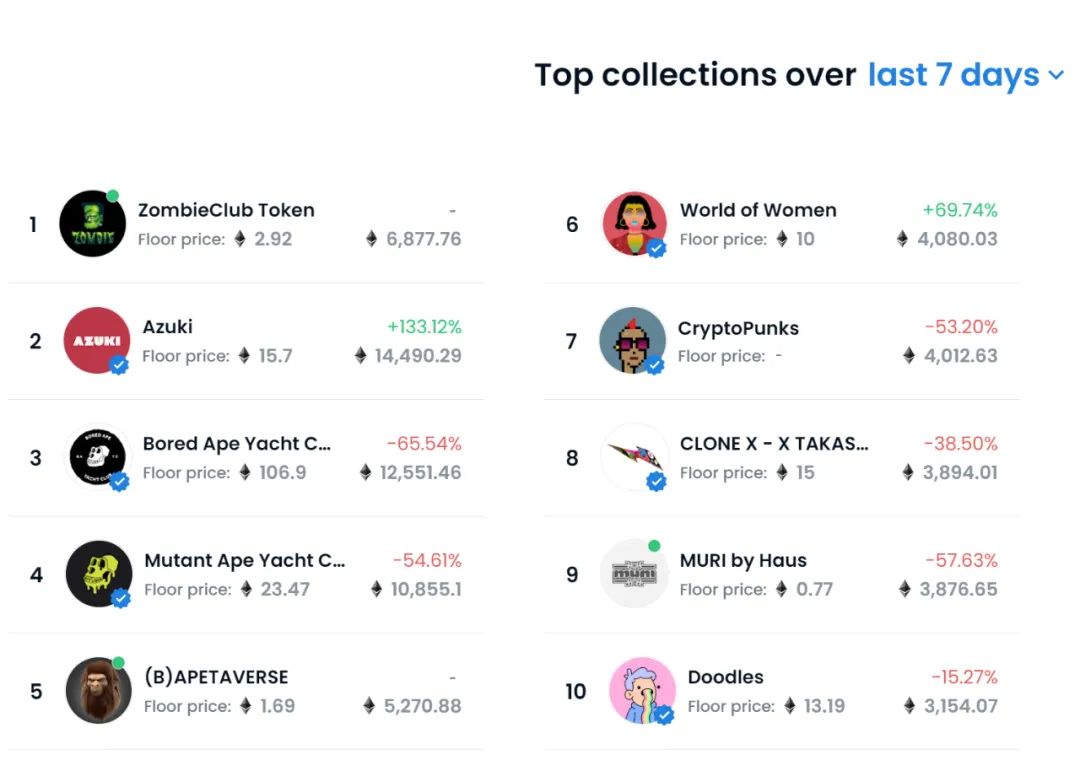Select Bored Ape Yacht Club logo
Screen dimensions: 1080x771
[97, 457]
